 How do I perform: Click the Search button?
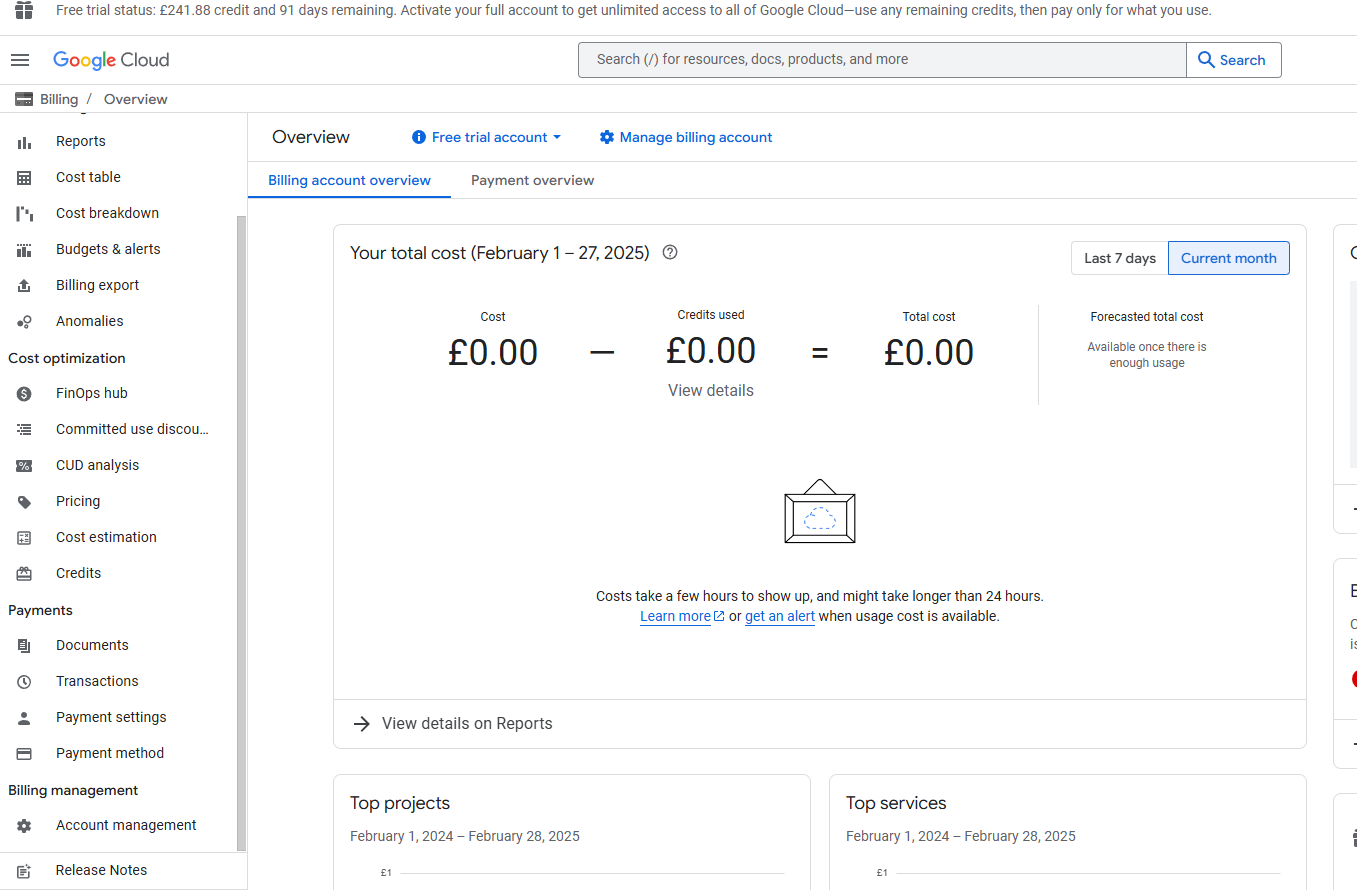pyautogui.click(x=1233, y=60)
